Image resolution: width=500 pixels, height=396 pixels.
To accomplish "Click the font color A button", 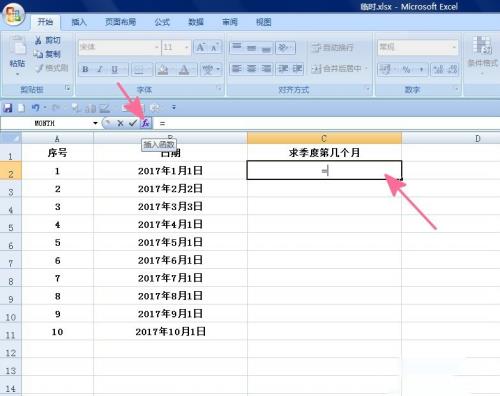I will tap(184, 69).
